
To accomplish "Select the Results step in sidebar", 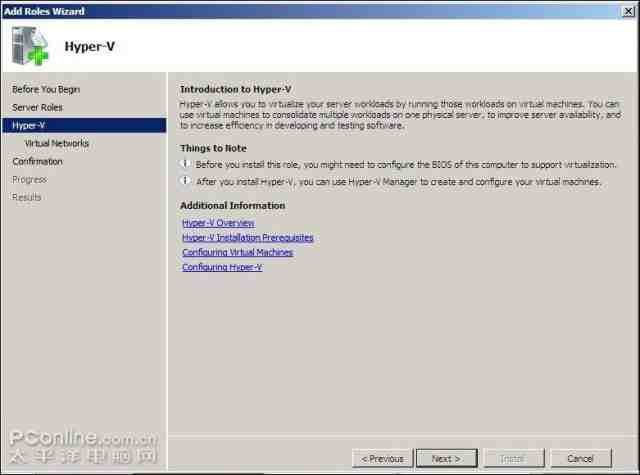I will [x=27, y=197].
